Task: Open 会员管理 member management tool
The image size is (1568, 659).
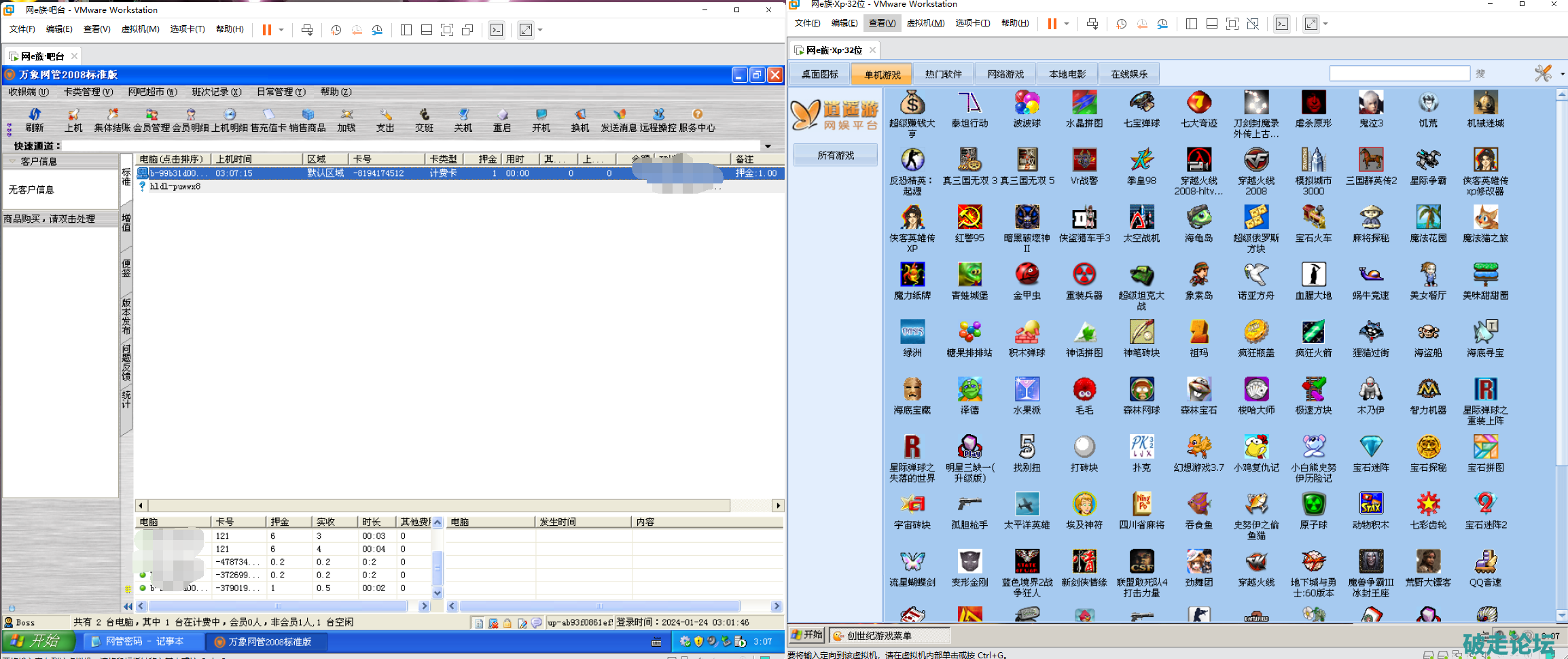Action: click(152, 120)
